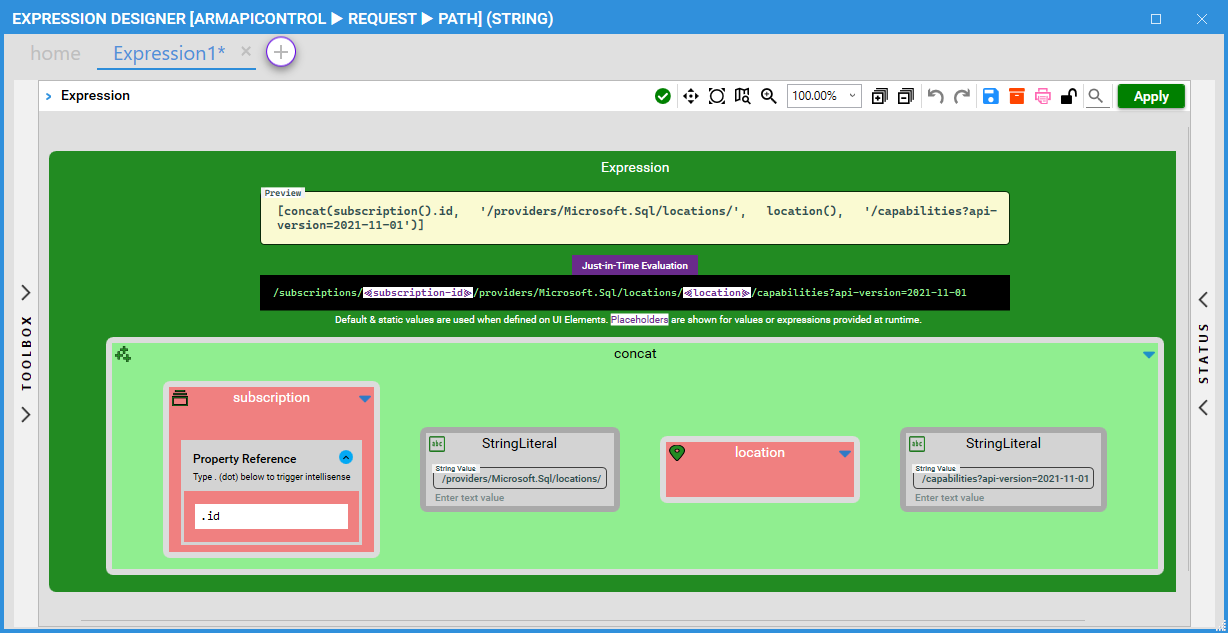Switch to the home tab
This screenshot has height=633, width=1228.
coord(55,54)
